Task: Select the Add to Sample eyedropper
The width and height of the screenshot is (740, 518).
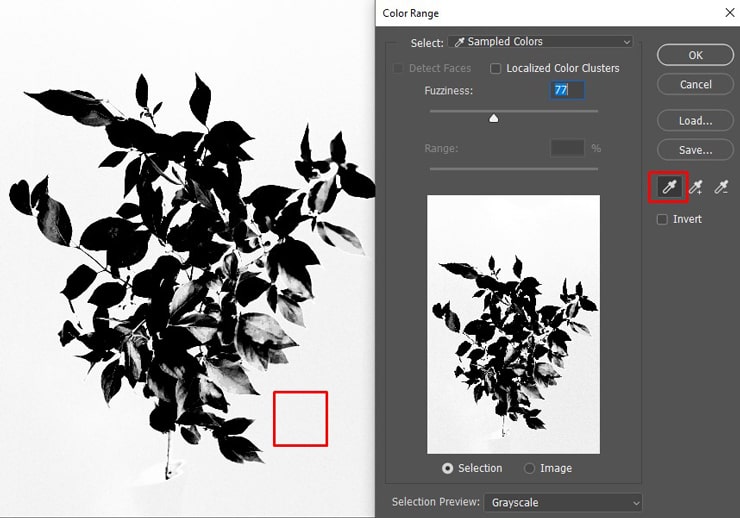Action: pos(696,187)
